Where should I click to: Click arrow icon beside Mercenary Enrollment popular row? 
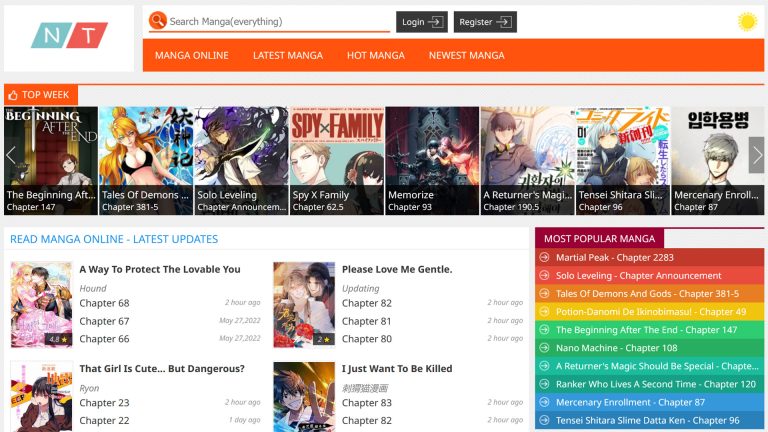tap(544, 402)
